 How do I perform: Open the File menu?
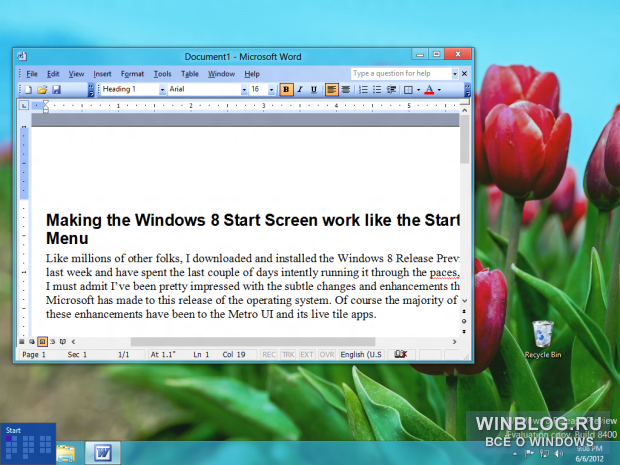tap(32, 74)
